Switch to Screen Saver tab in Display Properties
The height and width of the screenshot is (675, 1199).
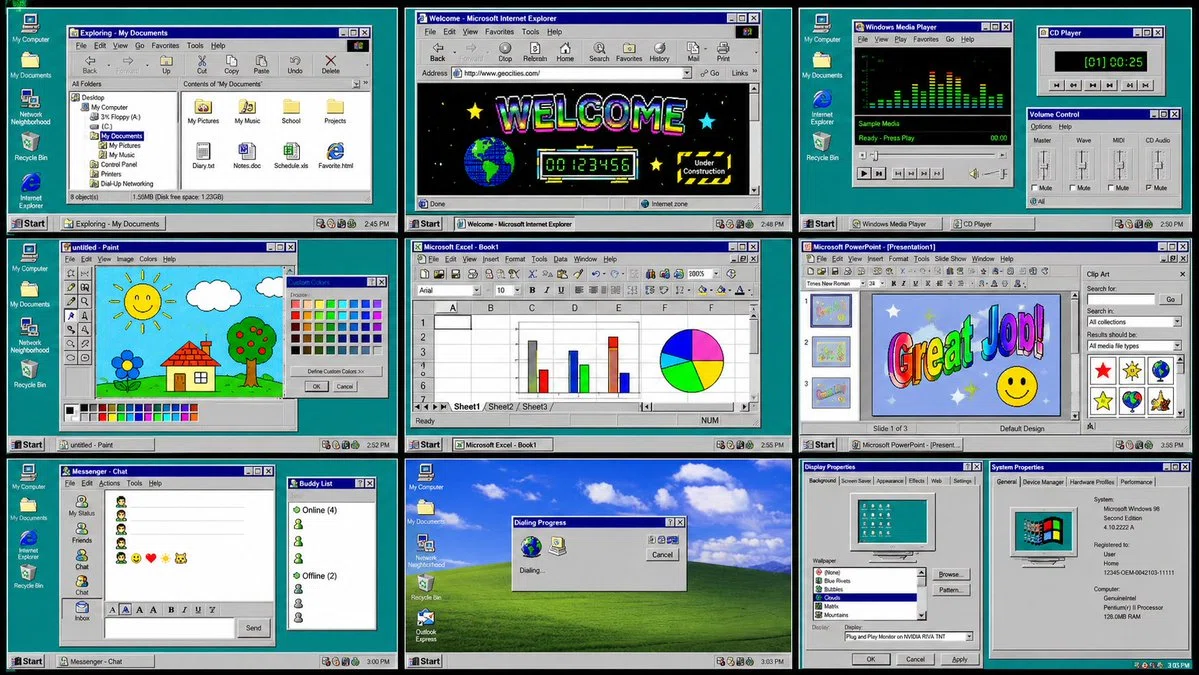click(x=856, y=481)
